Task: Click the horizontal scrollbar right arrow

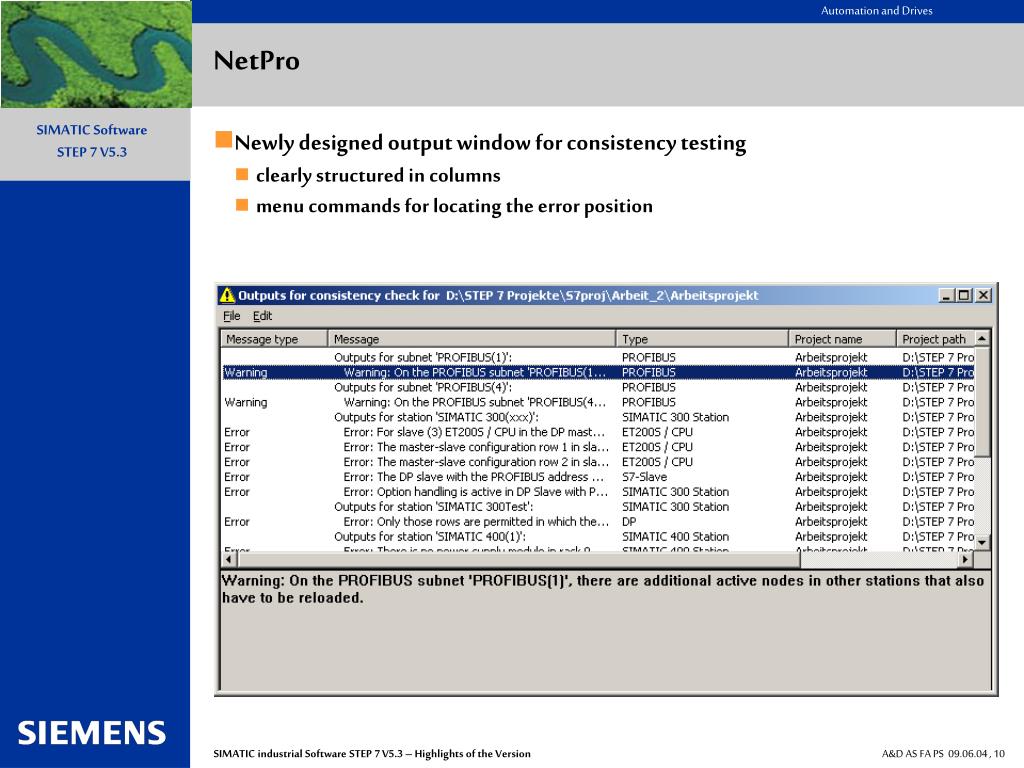Action: (x=966, y=560)
